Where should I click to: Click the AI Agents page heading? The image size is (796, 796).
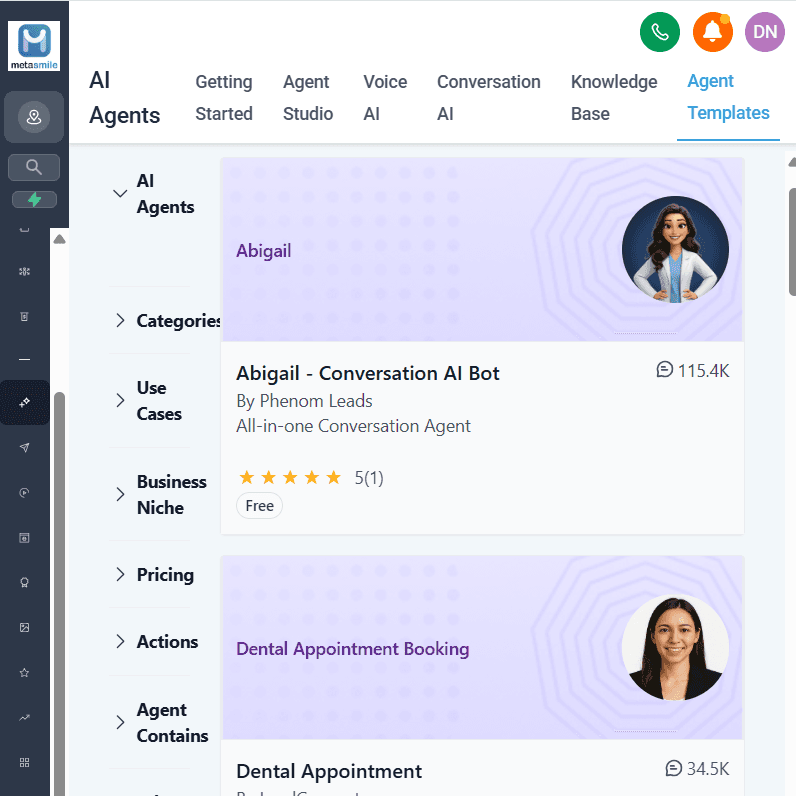click(x=124, y=97)
